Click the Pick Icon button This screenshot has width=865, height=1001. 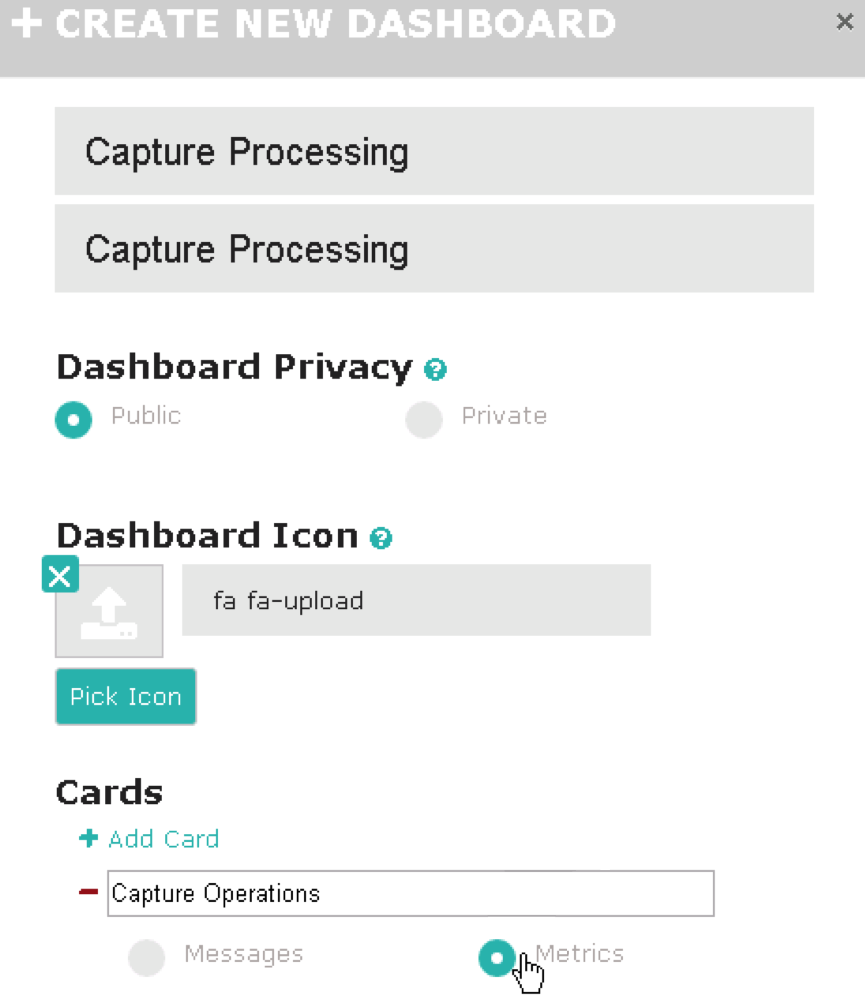pos(126,696)
